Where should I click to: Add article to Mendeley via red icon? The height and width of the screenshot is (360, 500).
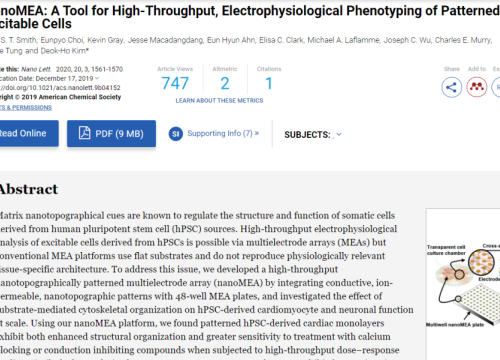coord(477,87)
